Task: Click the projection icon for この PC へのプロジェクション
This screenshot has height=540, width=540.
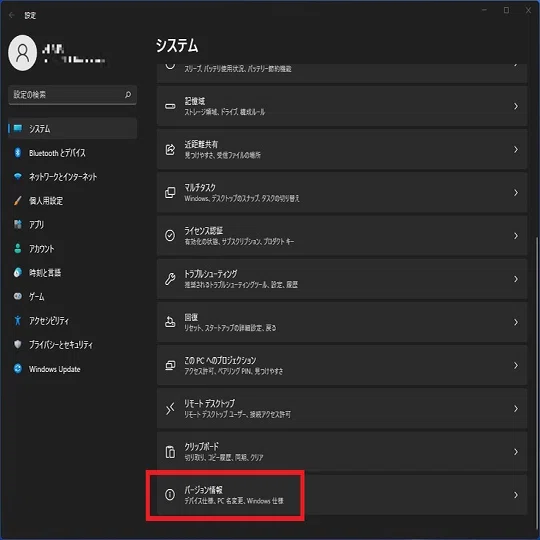Action: click(170, 365)
